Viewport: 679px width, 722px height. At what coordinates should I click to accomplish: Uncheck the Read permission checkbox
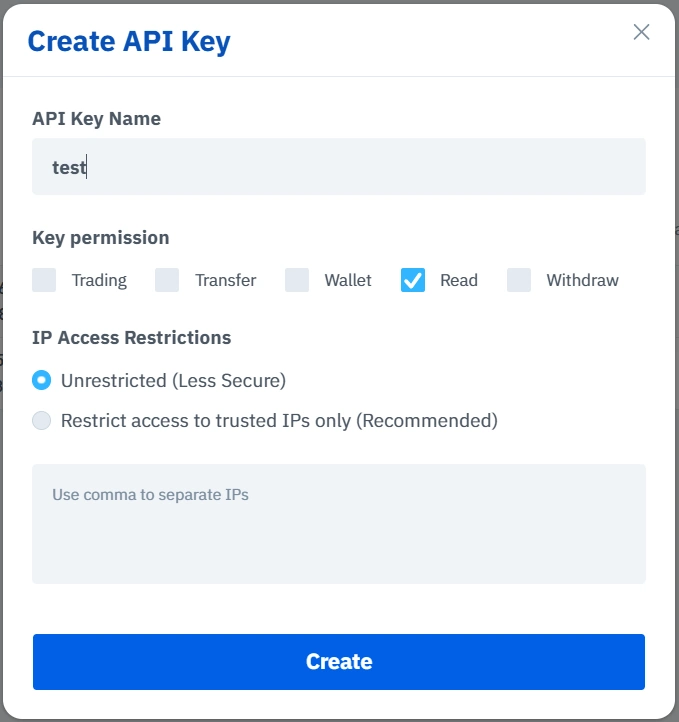pyautogui.click(x=413, y=280)
